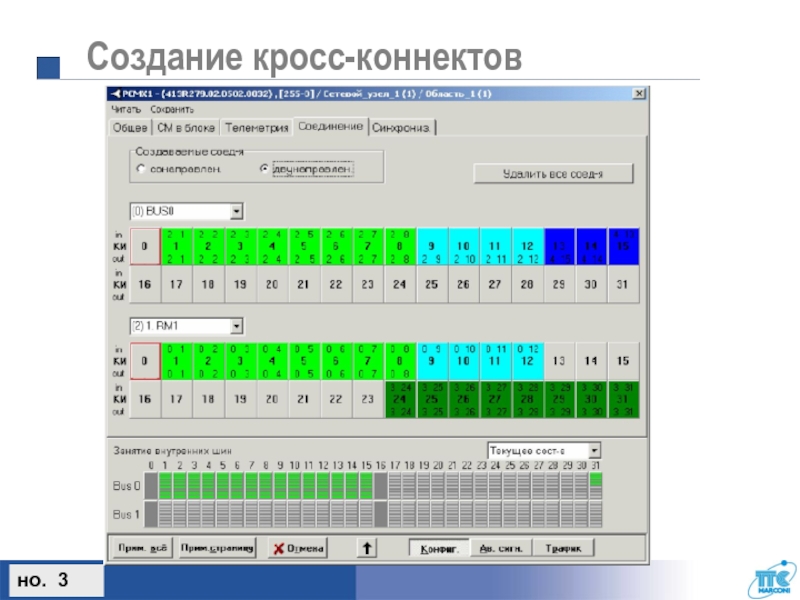
Task: Select green channel 1 cell in BUS0 grid
Action: click(x=177, y=246)
